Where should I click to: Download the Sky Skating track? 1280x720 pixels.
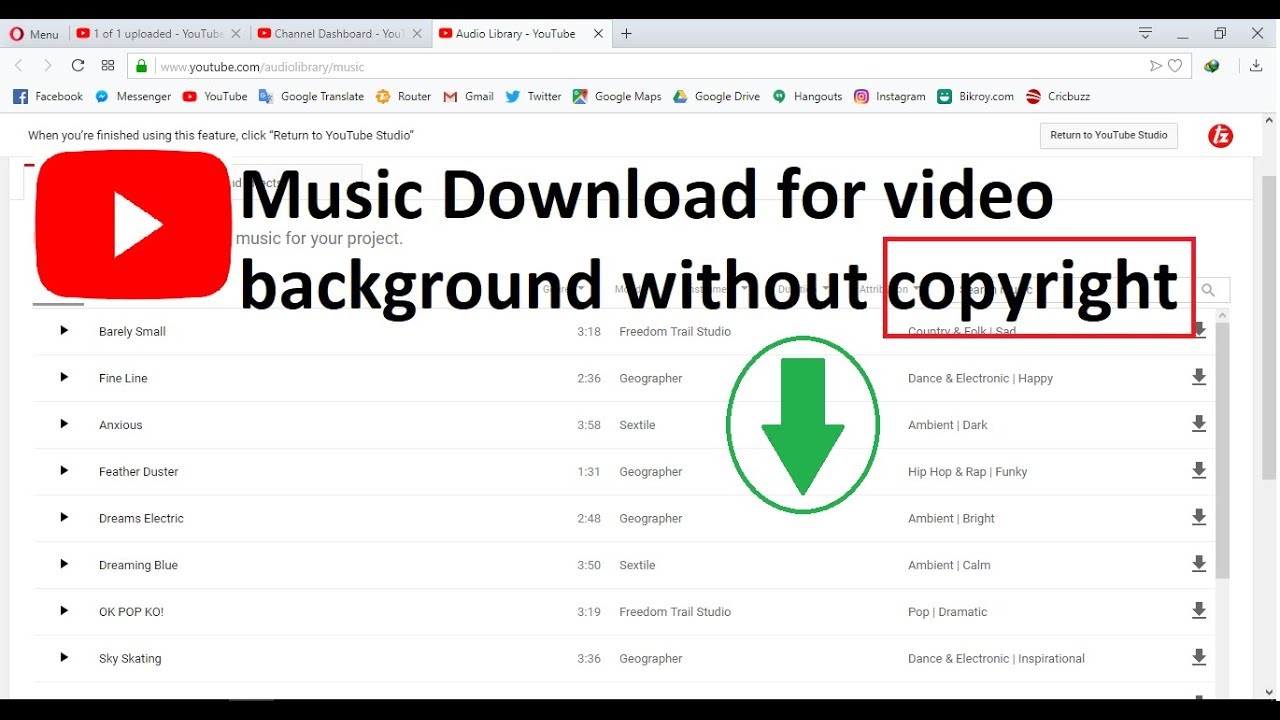coord(1199,658)
